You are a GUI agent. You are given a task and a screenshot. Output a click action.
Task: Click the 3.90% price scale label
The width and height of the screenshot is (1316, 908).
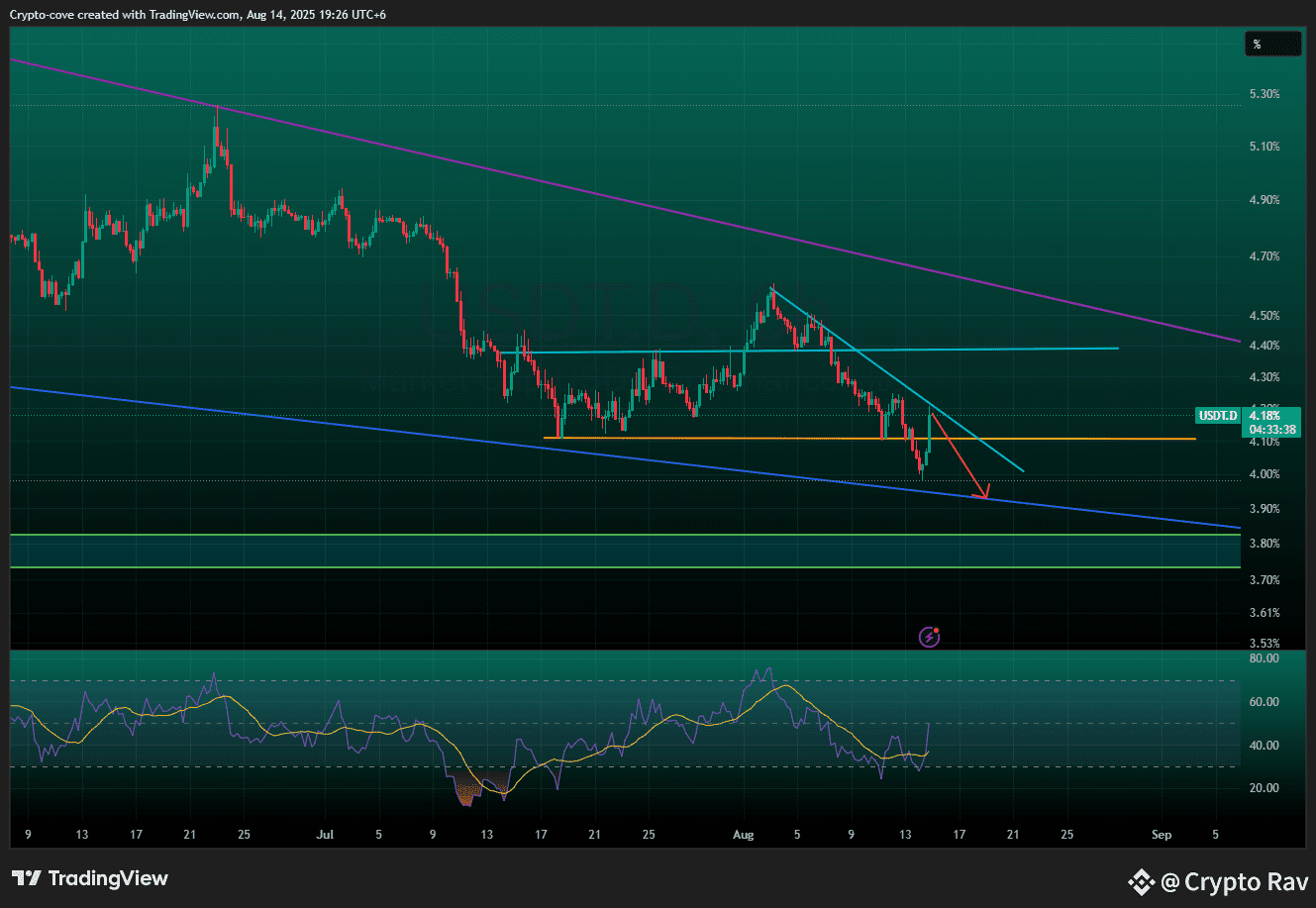(1265, 509)
